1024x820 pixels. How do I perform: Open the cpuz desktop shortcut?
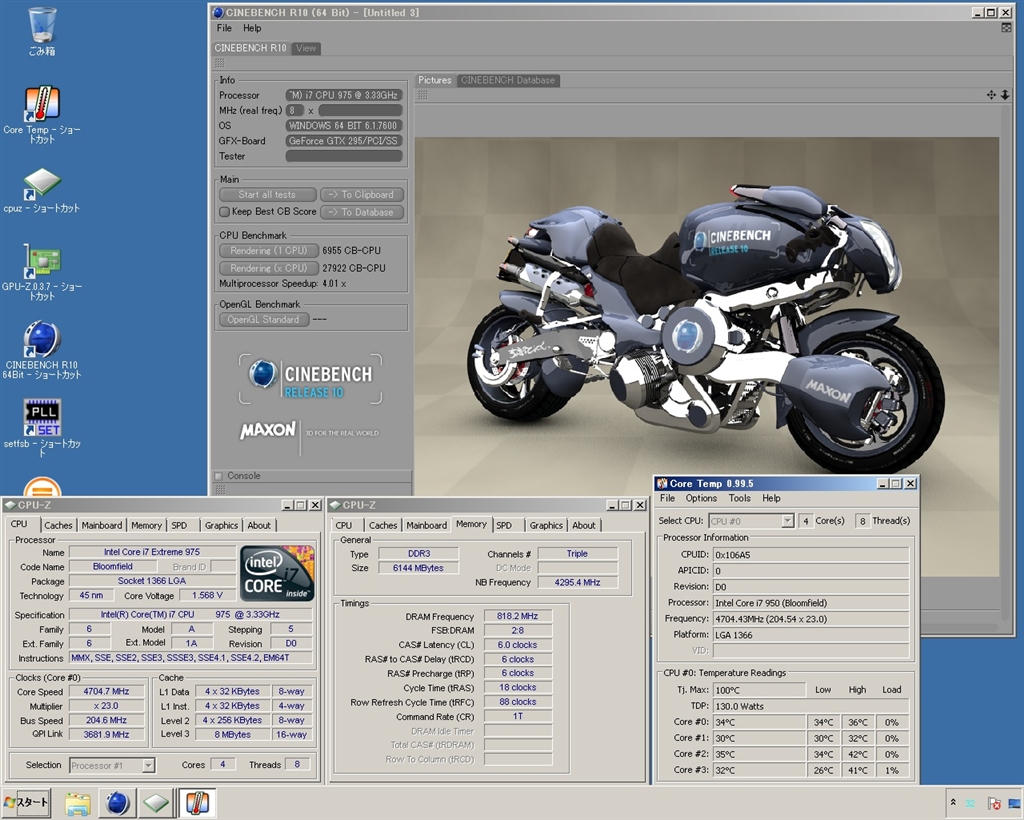tap(42, 184)
